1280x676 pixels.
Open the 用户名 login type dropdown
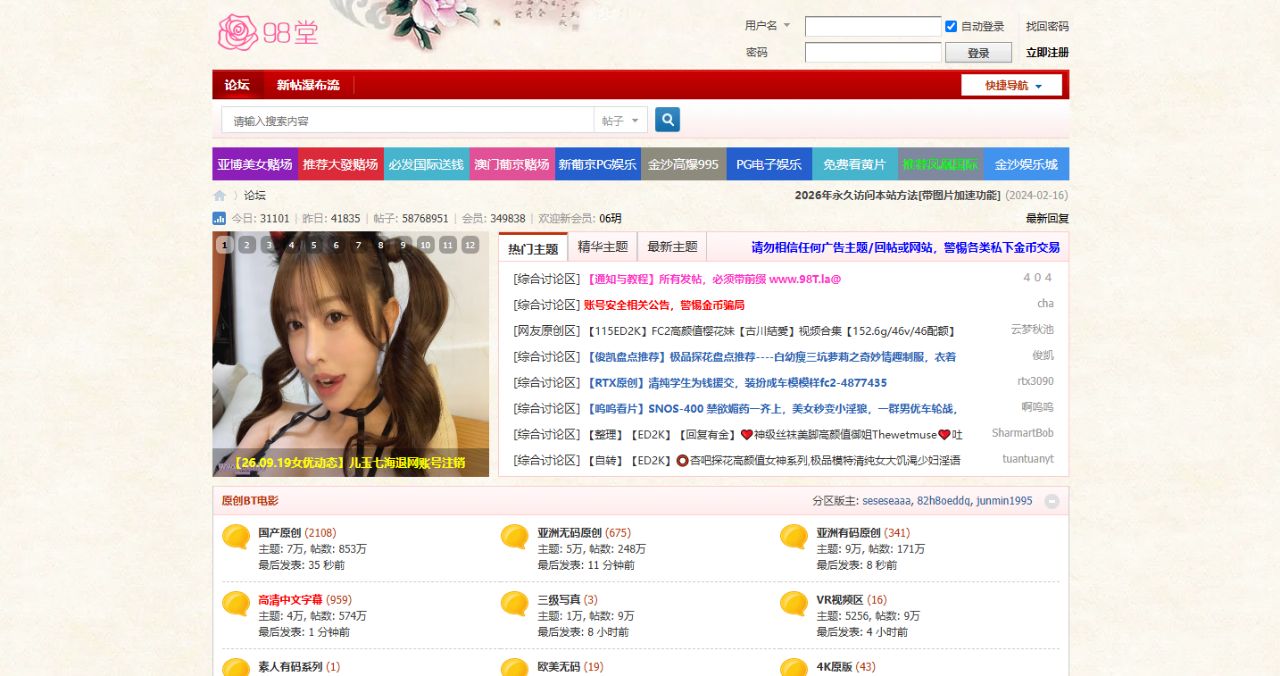[x=767, y=26]
